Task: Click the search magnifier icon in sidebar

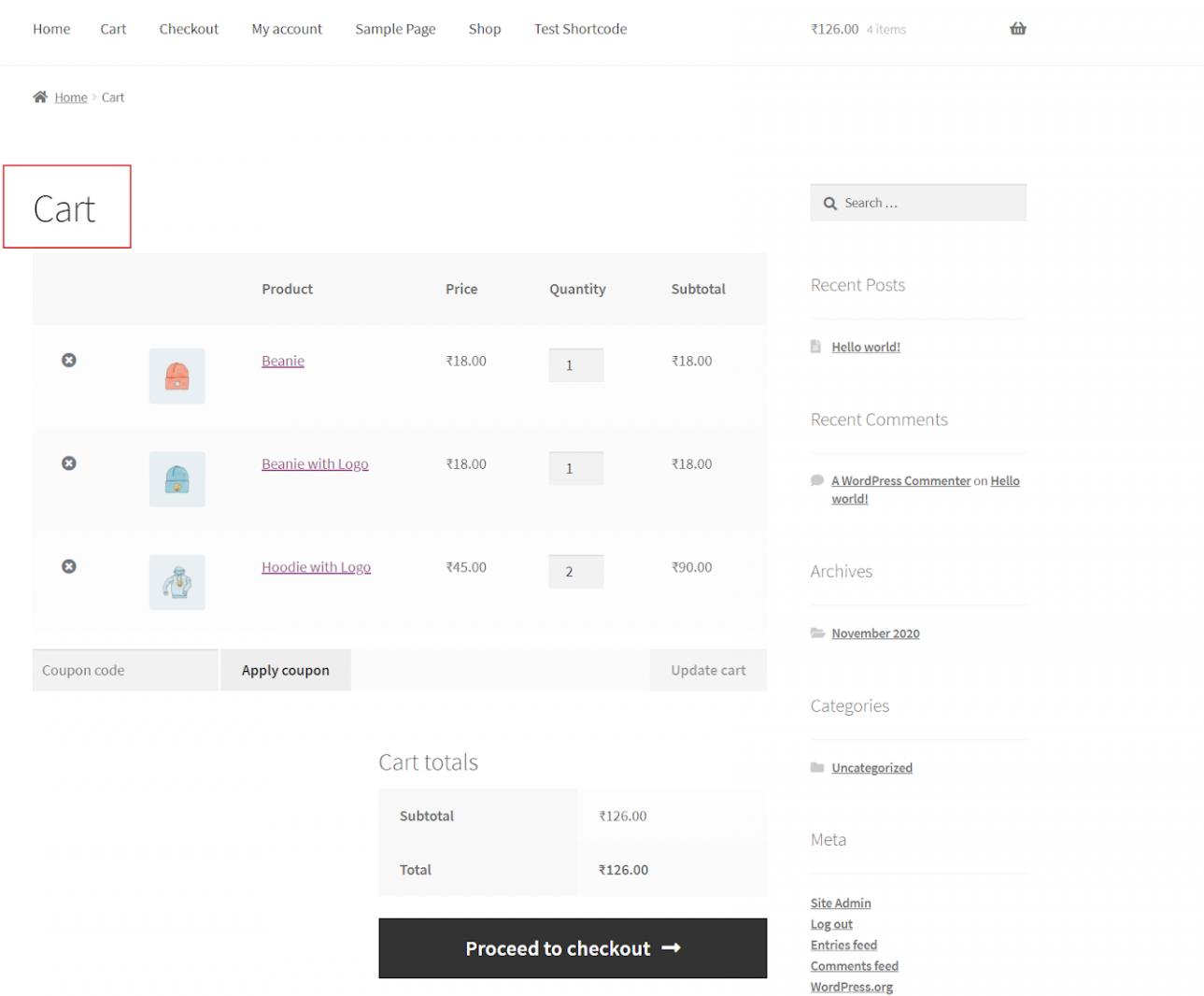Action: pyautogui.click(x=829, y=203)
